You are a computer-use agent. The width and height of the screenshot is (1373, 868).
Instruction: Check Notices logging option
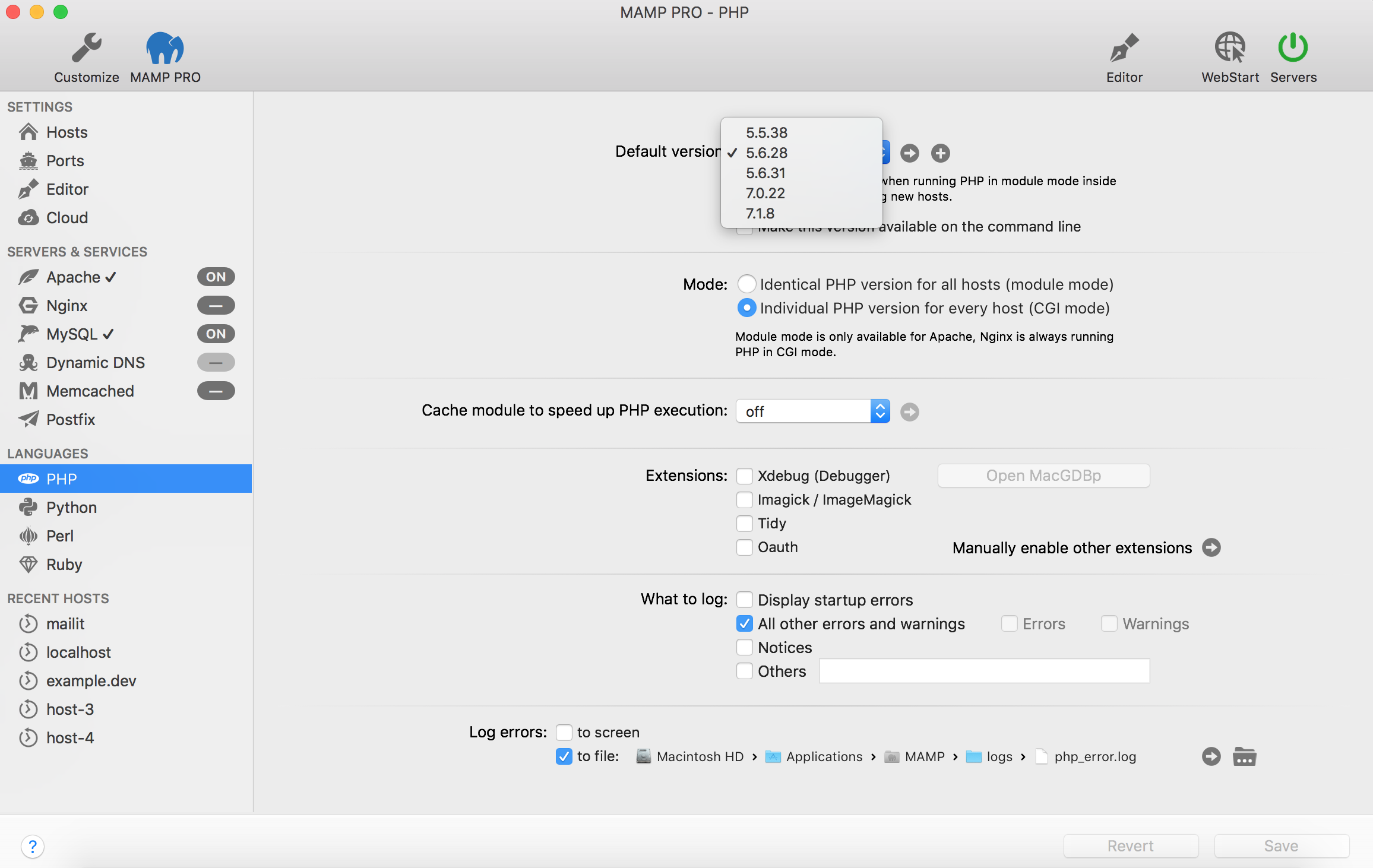click(744, 647)
